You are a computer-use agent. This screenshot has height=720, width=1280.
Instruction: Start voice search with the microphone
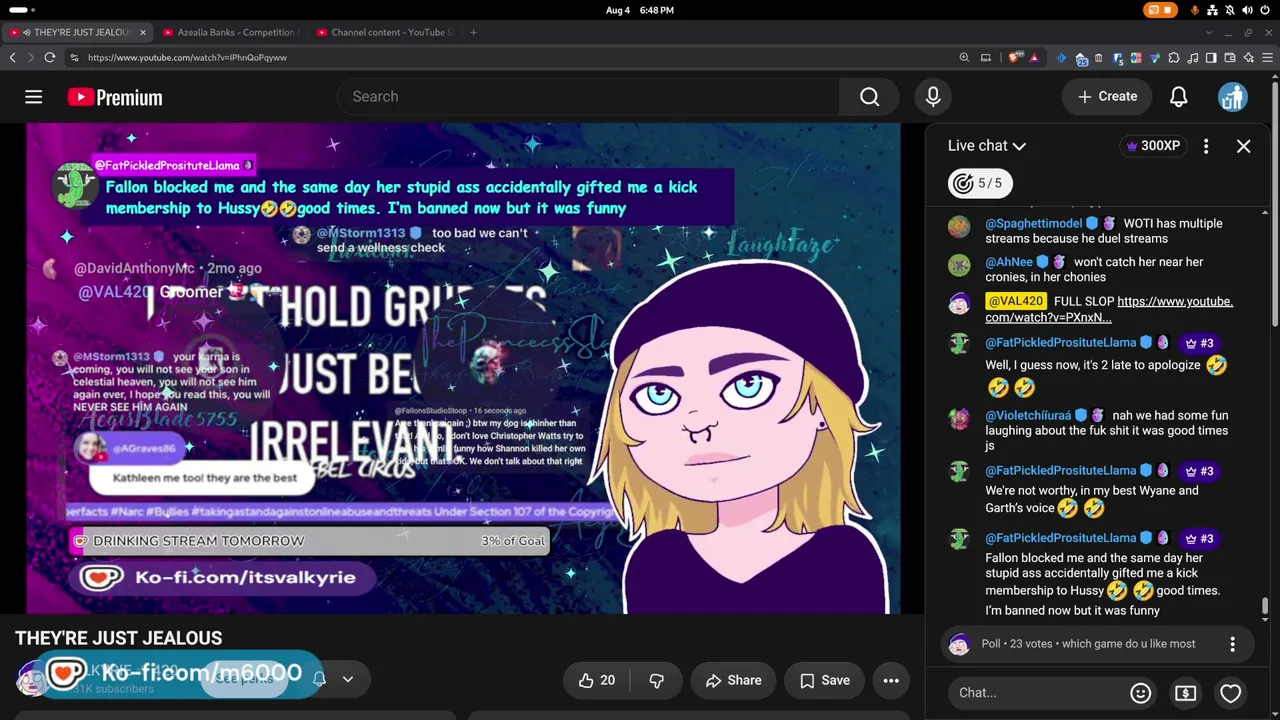coord(933,97)
